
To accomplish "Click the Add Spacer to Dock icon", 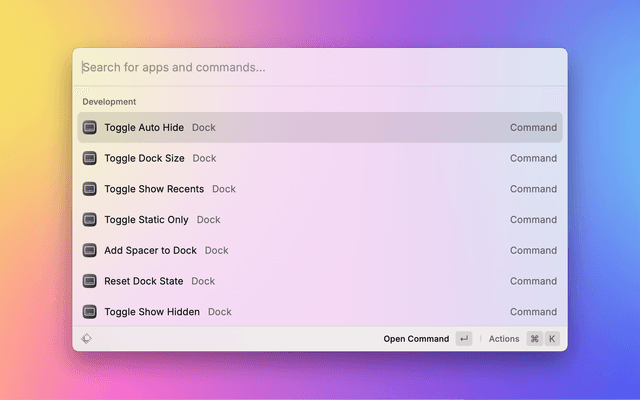I will coord(90,251).
